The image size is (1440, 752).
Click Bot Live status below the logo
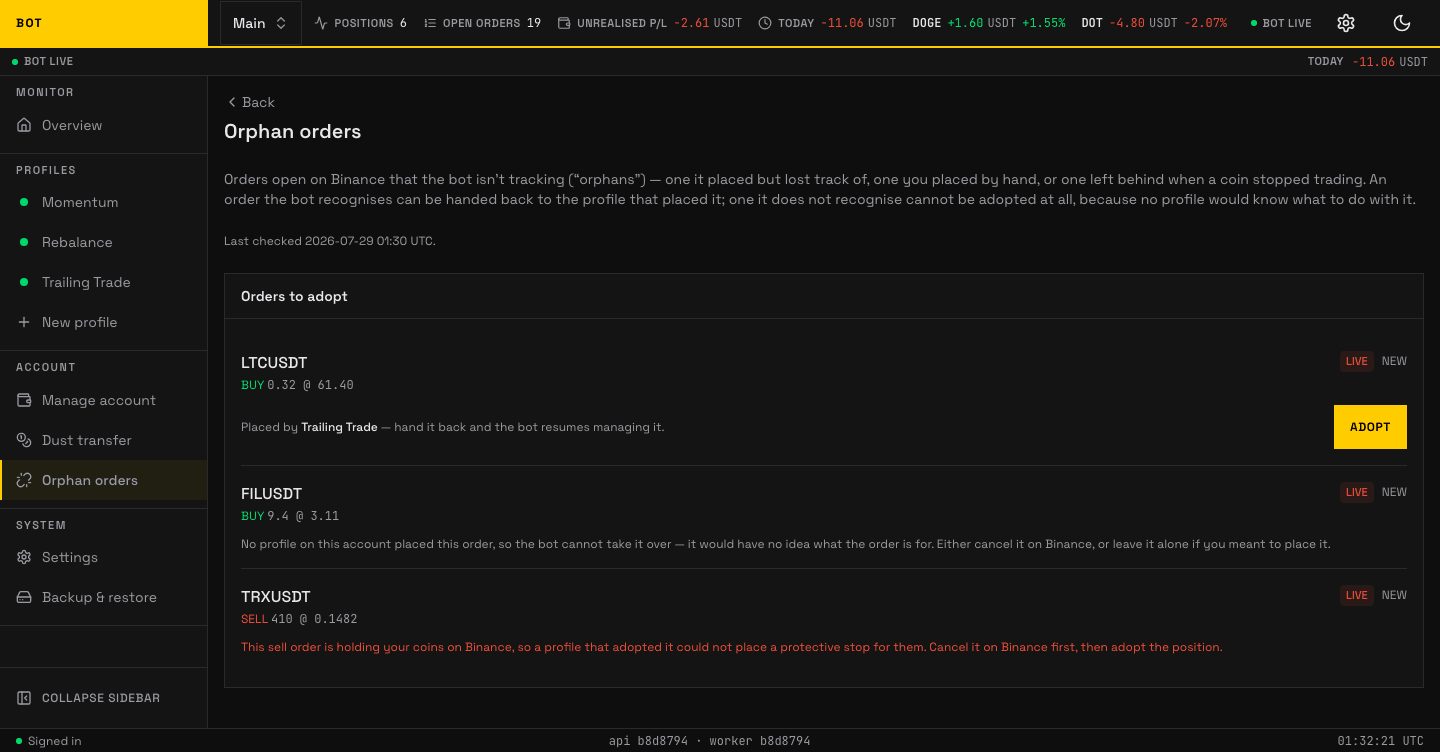click(x=43, y=61)
